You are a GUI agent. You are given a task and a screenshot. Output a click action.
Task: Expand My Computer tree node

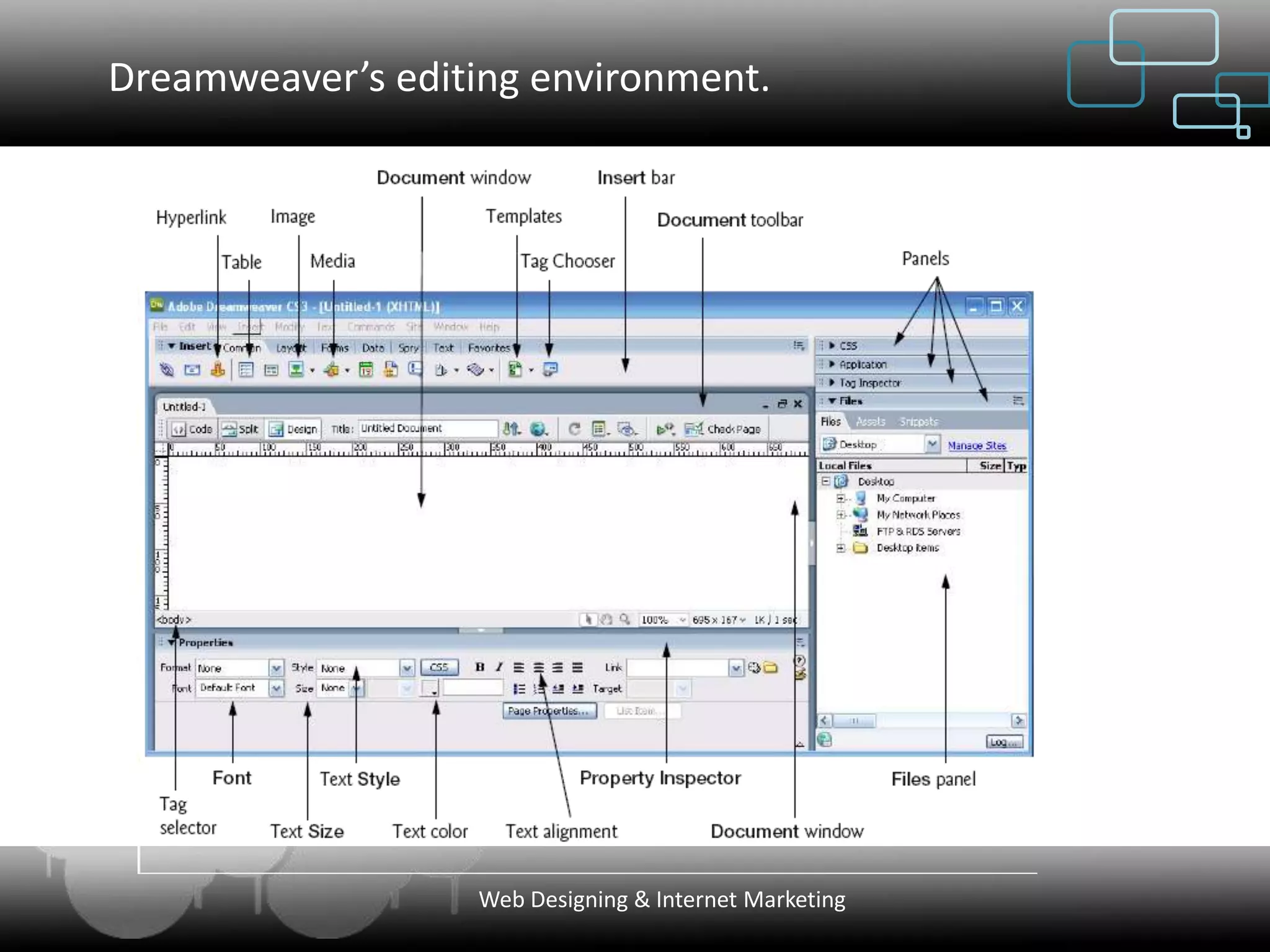point(840,498)
